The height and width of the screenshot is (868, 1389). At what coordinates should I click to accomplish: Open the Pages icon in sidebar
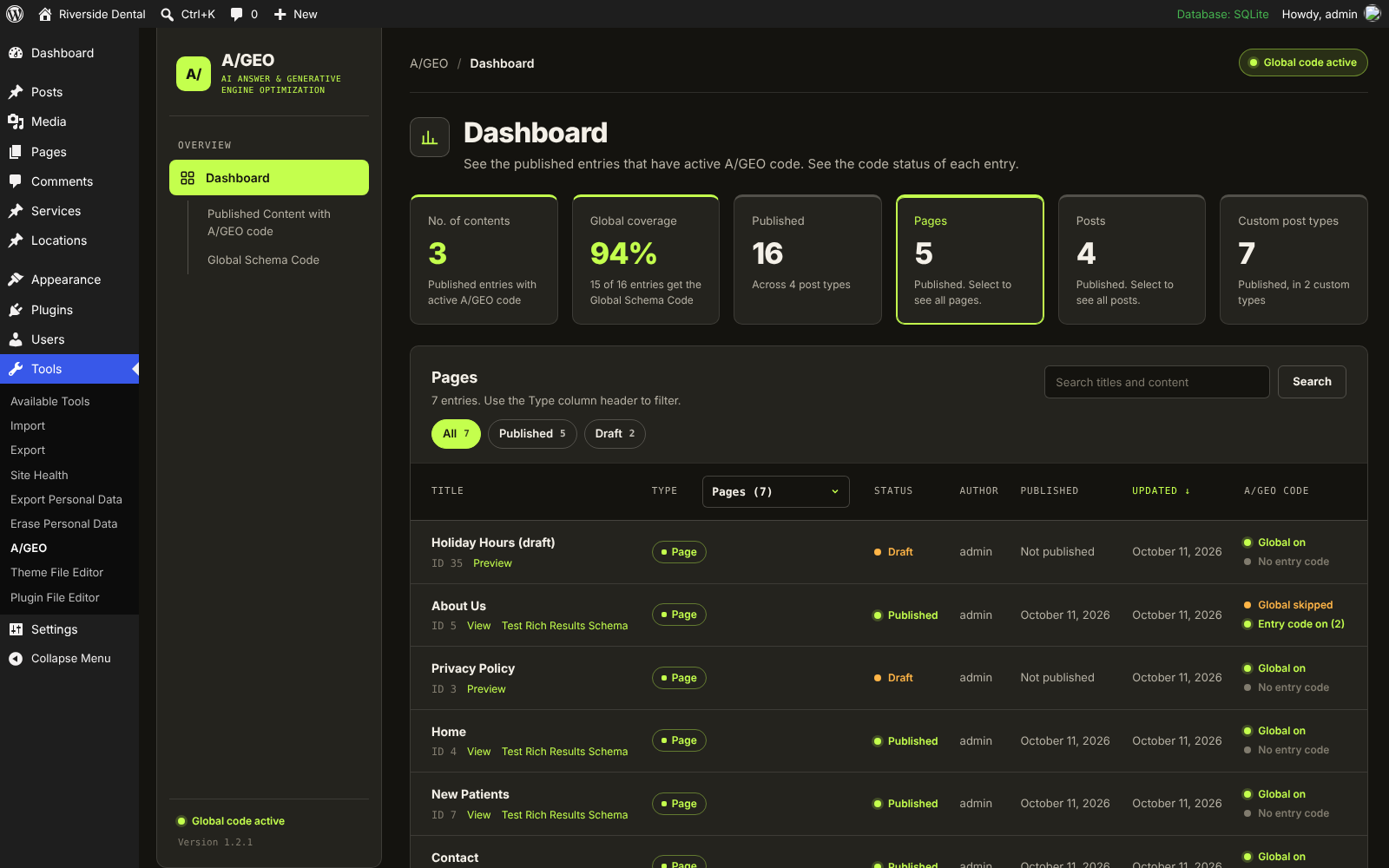[x=16, y=152]
